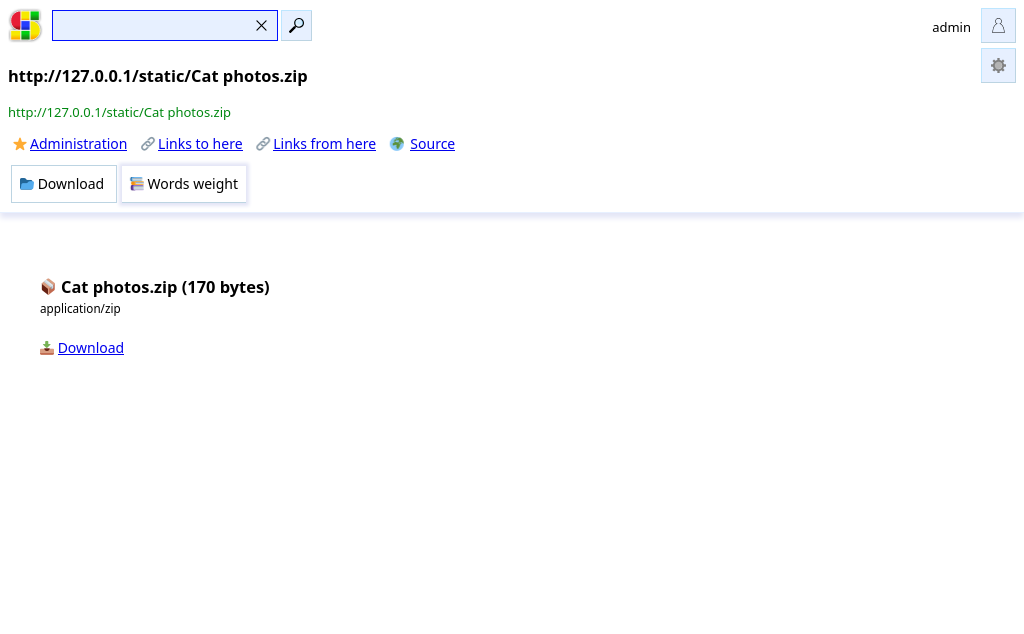Clear the search box with the X
Screen dimensions: 1024x634
(261, 25)
